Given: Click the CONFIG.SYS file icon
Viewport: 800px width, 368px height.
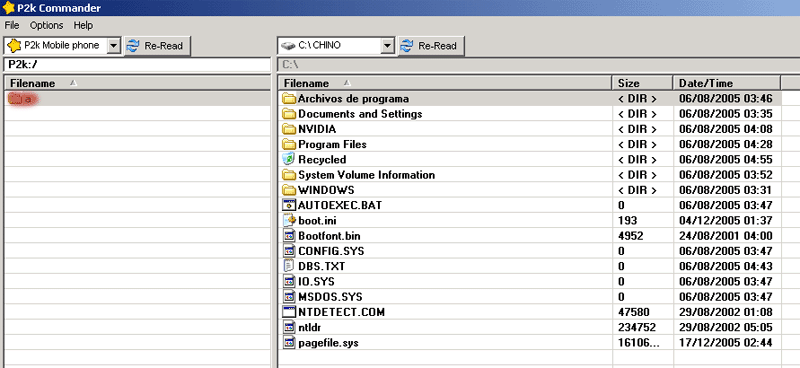Looking at the screenshot, I should 289,251.
